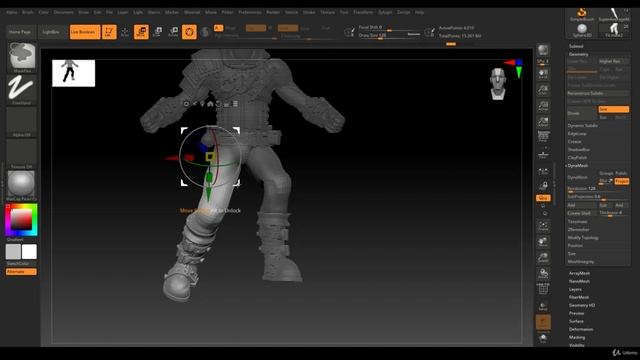
Task: Activate the Move transform icon
Action: click(141, 32)
